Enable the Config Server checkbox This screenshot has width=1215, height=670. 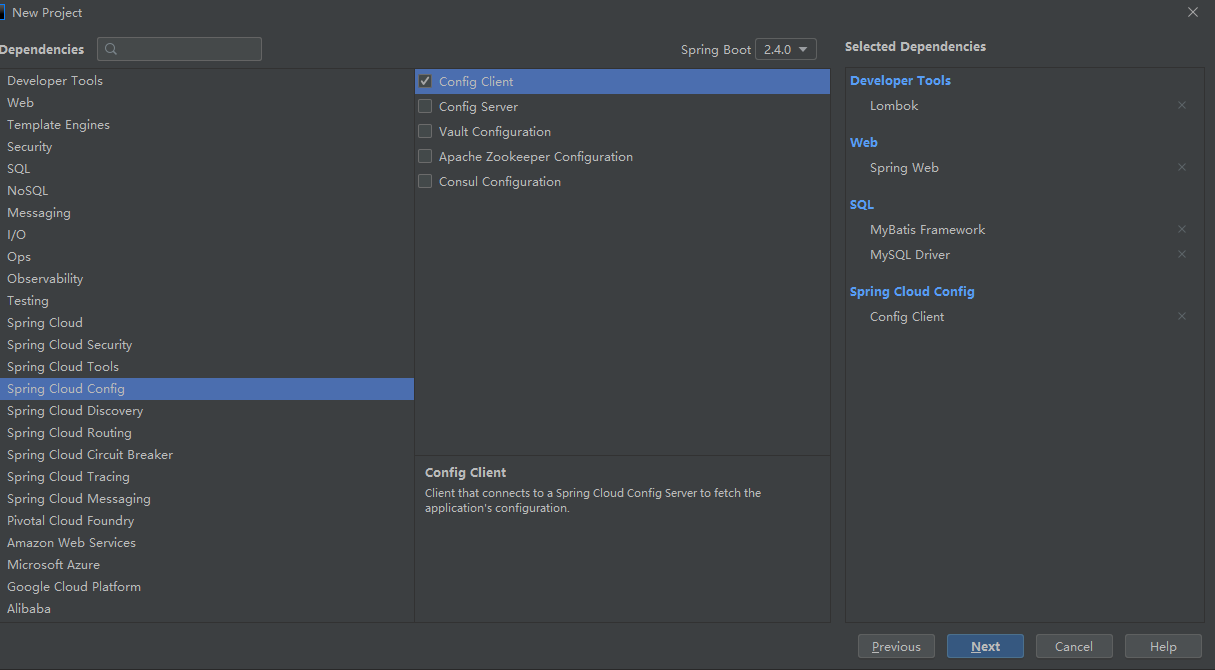tap(425, 106)
